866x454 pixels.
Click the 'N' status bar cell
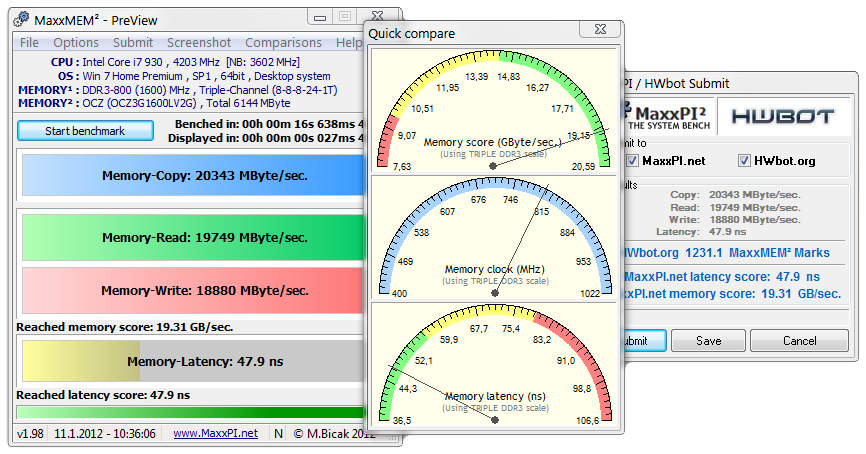(278, 434)
